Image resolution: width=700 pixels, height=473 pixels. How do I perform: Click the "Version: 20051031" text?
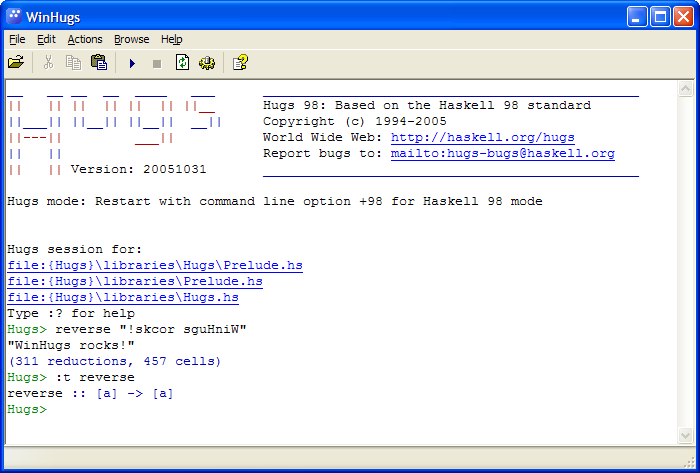(138, 170)
